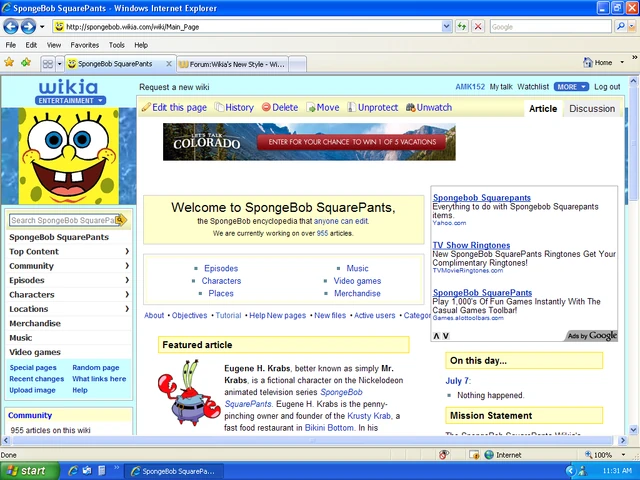640x480 pixels.
Task: Open the MORE user menu dropdown
Action: (571, 87)
